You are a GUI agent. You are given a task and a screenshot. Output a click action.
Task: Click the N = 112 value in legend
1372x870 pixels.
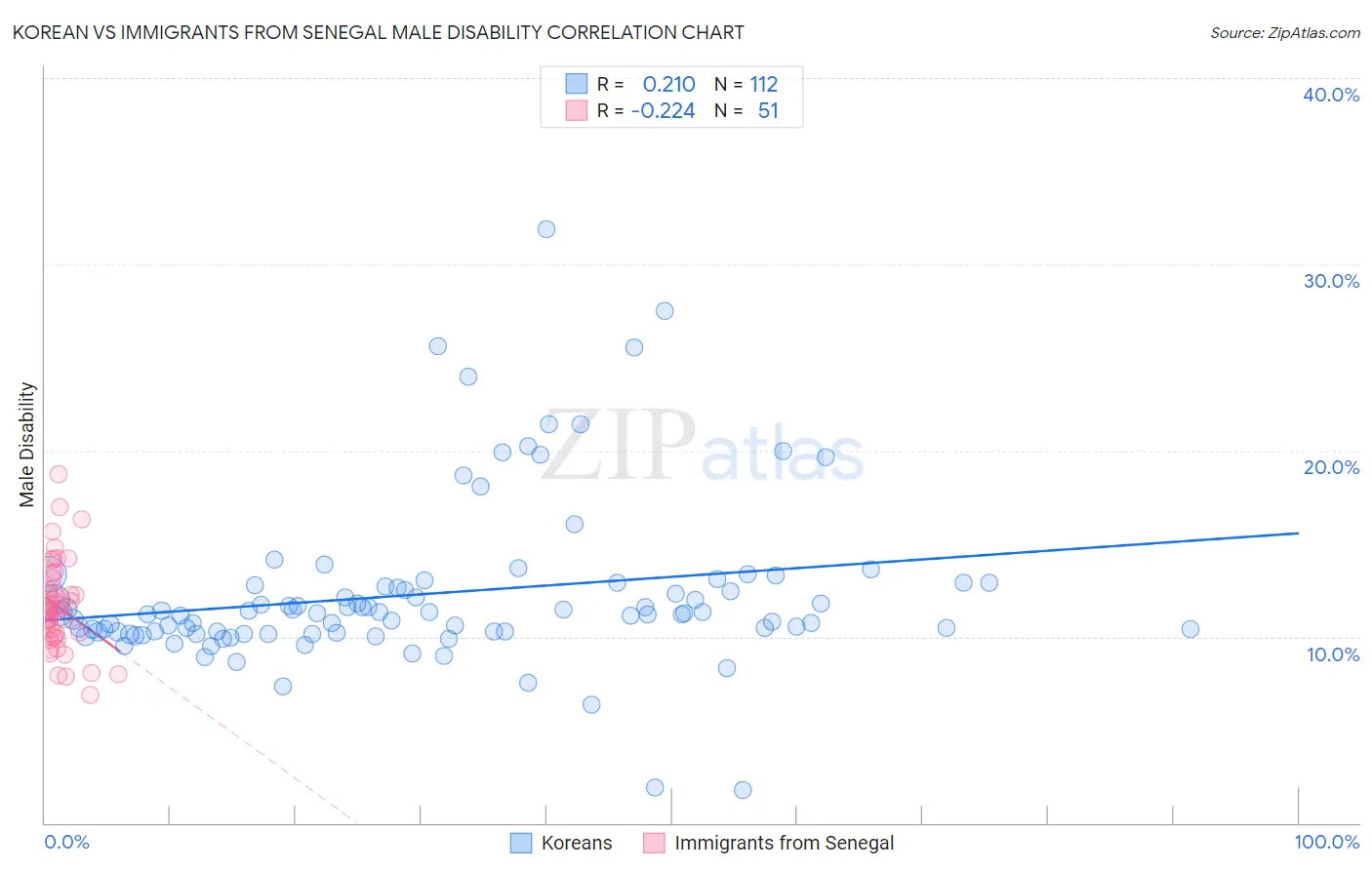coord(747,84)
